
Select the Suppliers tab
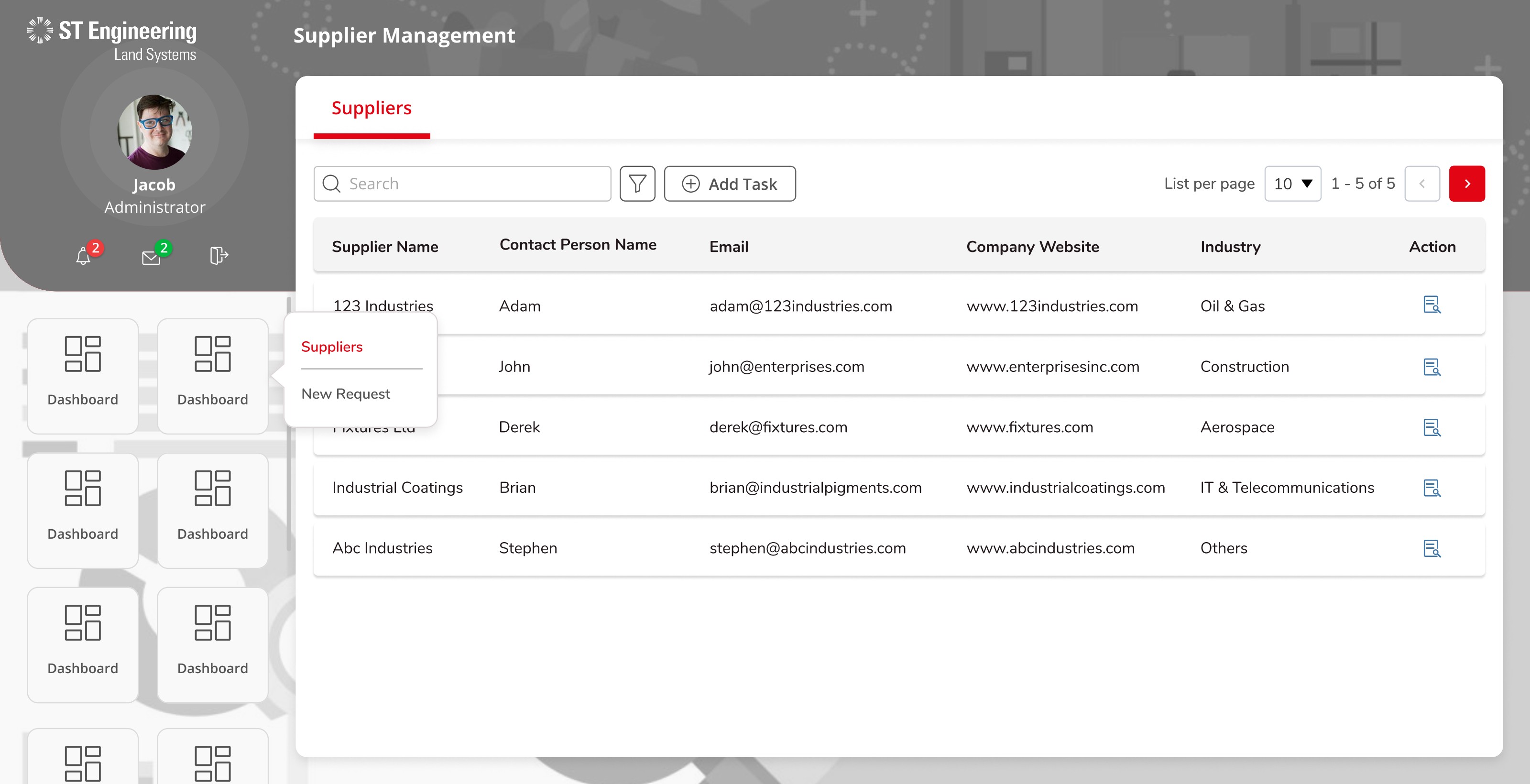tap(371, 108)
